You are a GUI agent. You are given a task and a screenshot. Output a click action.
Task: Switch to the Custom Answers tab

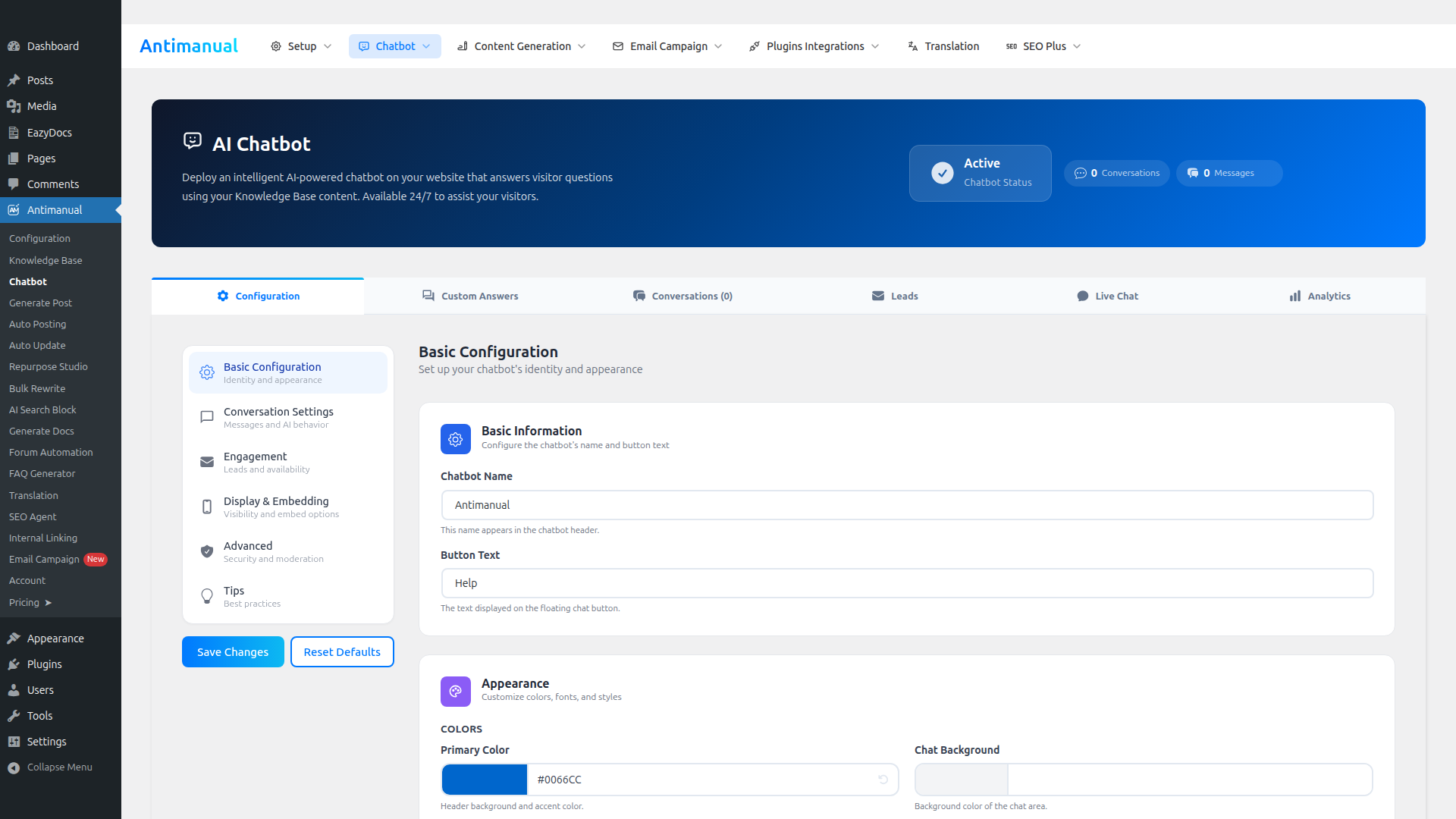click(x=469, y=296)
